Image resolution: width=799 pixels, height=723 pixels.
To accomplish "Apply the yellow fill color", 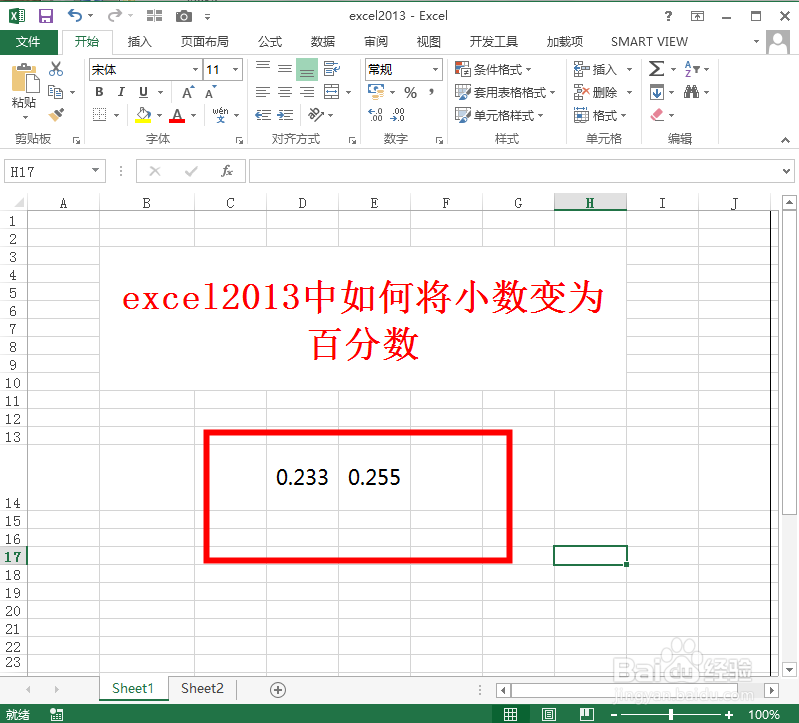I will (143, 115).
